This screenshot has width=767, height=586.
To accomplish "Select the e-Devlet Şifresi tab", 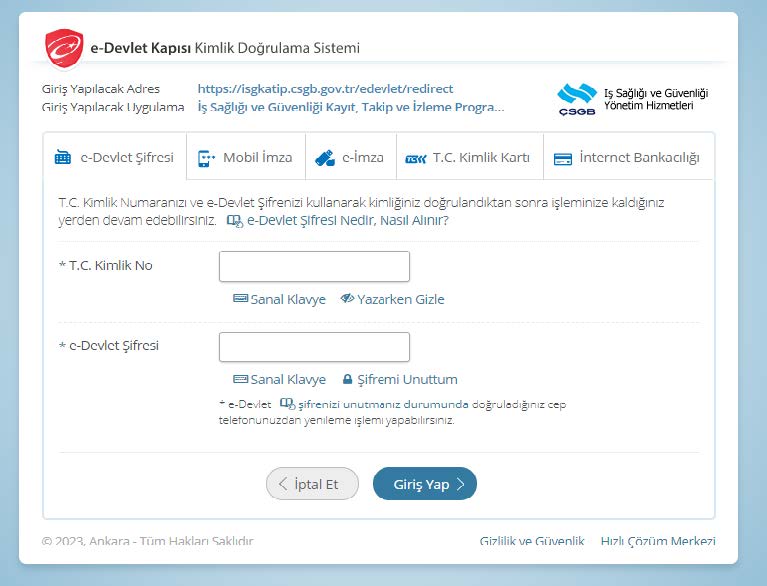I will tap(115, 158).
